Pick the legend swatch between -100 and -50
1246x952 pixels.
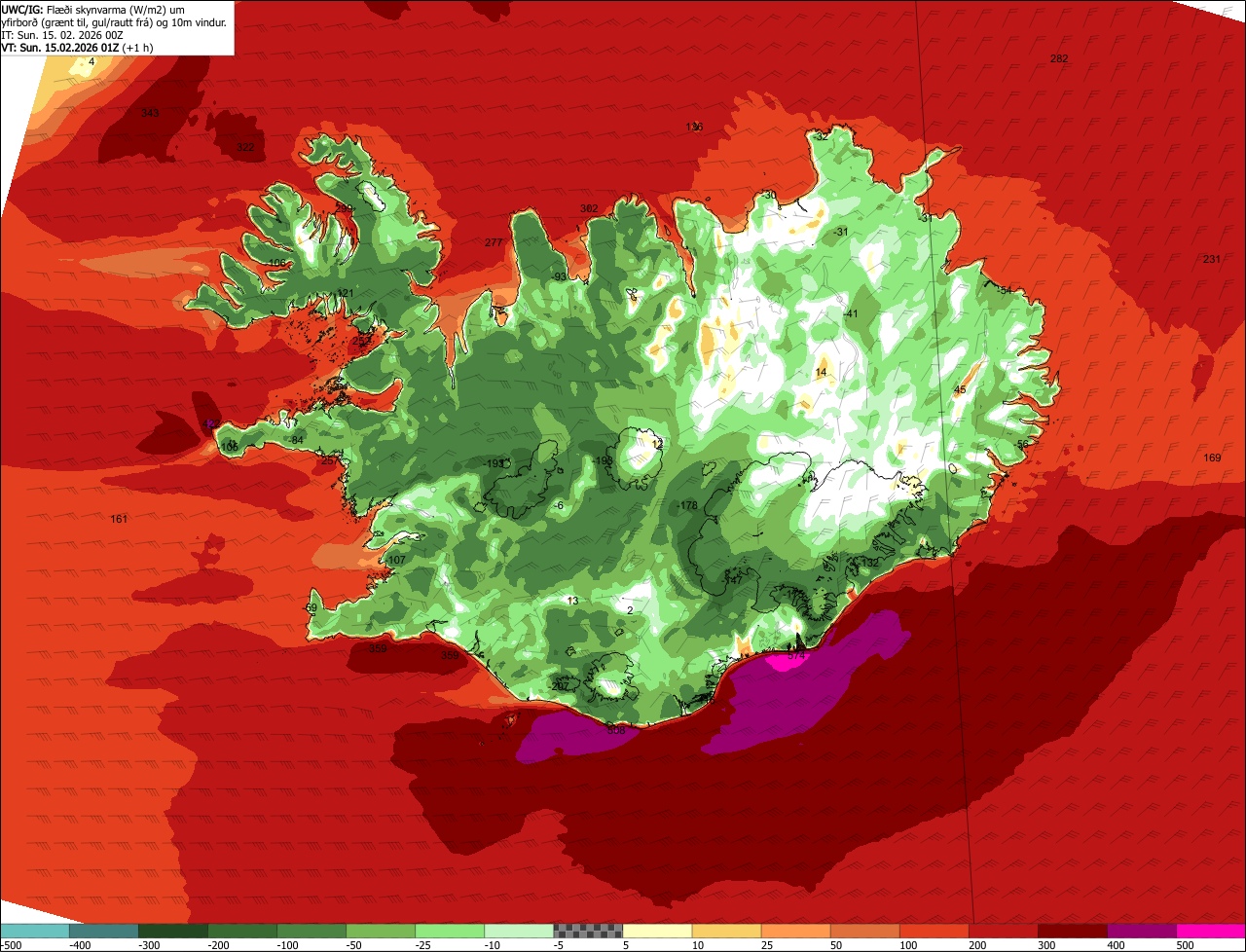coord(311,931)
